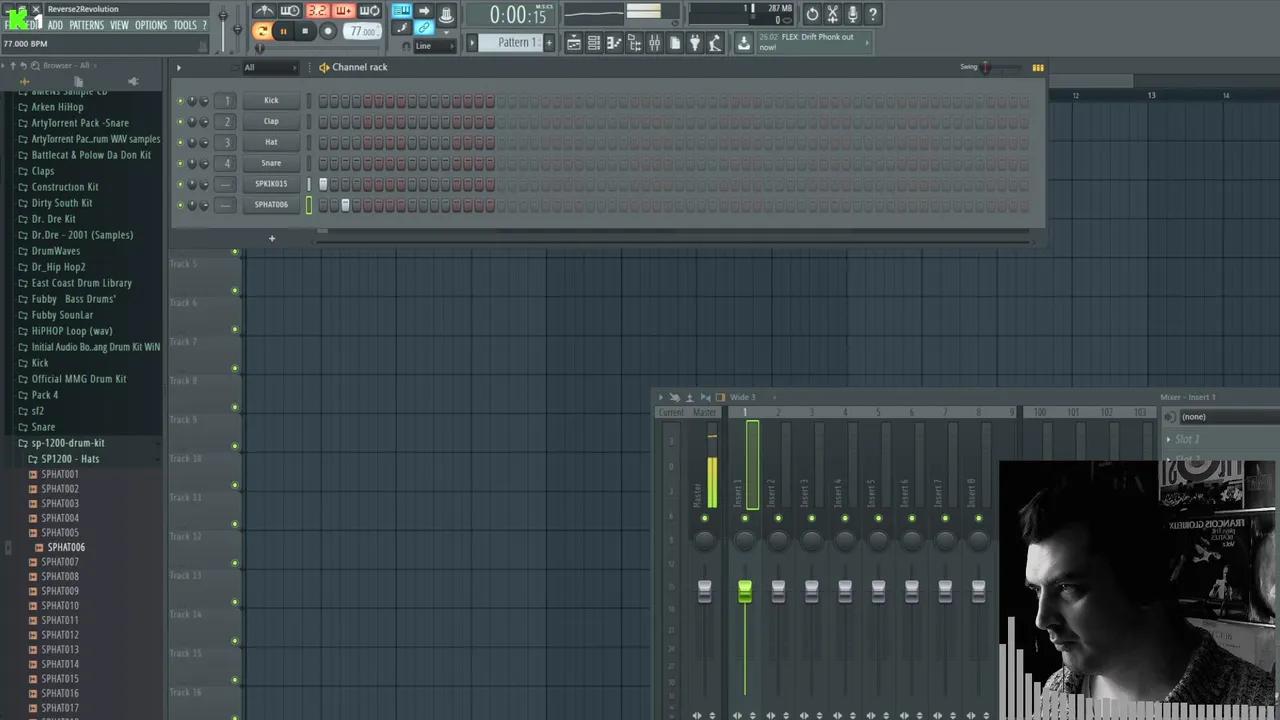
Task: Click the mixer slot input icon
Action: click(1170, 417)
